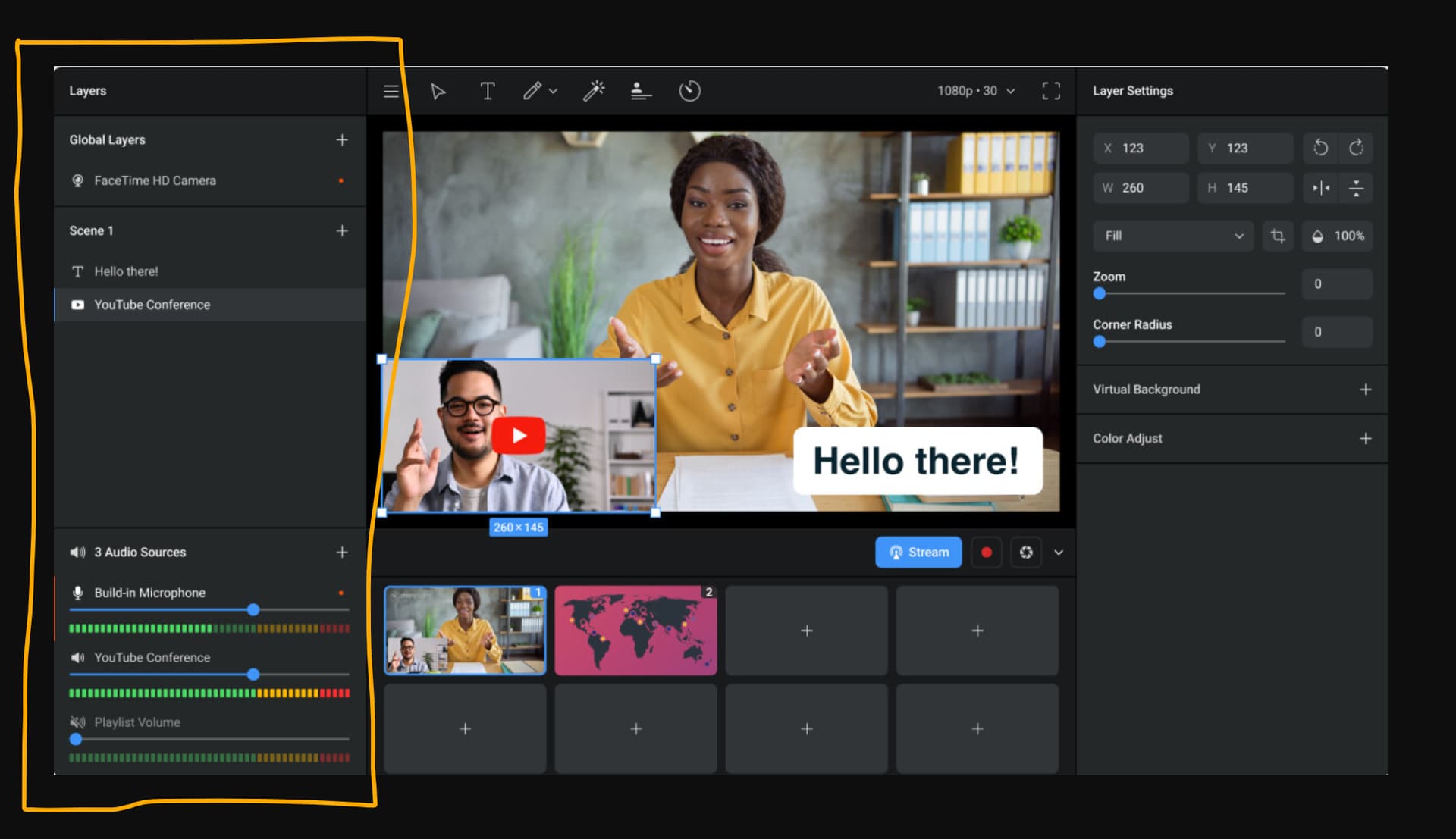
Task: Select the arrow pointer tool
Action: tap(438, 92)
